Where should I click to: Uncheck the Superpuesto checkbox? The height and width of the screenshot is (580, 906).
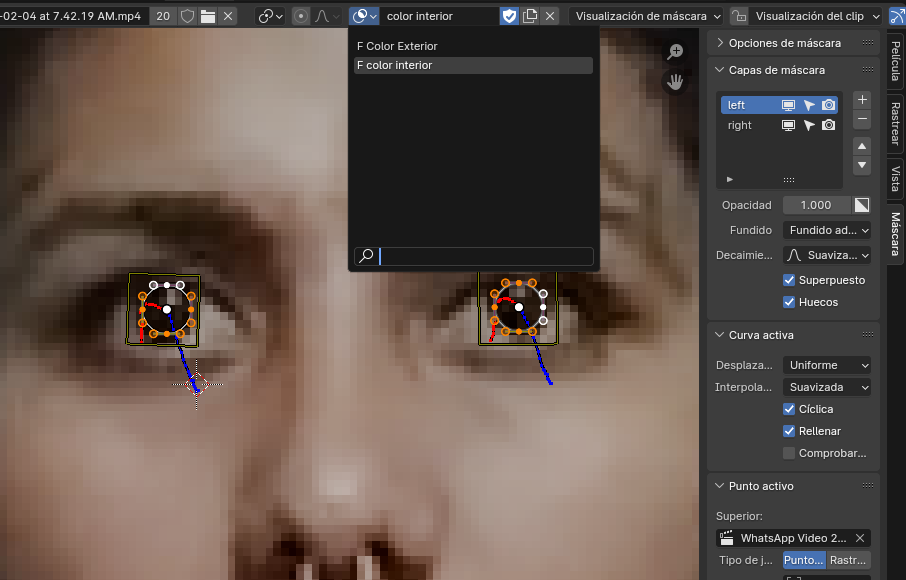click(x=789, y=280)
